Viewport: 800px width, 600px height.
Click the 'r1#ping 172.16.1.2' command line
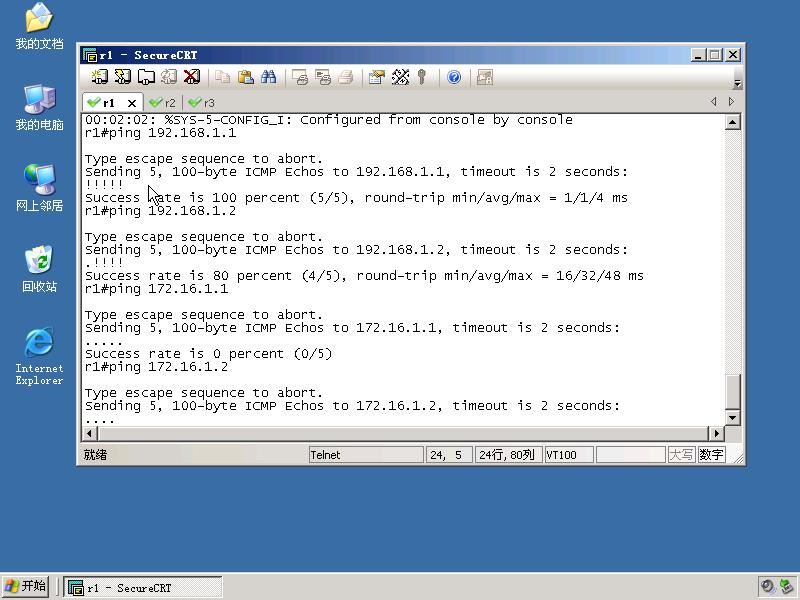tap(157, 367)
